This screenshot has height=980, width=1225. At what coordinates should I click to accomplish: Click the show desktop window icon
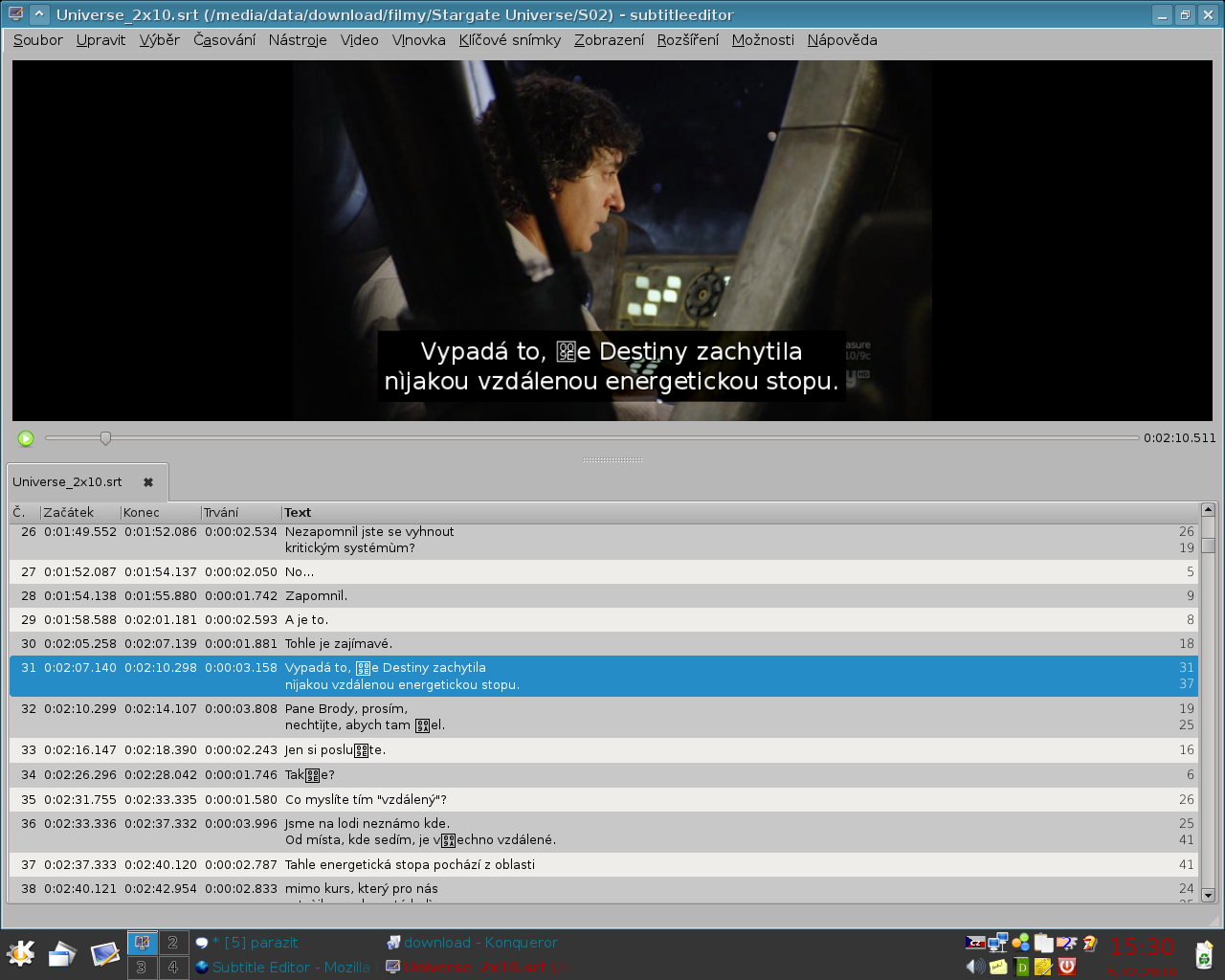pos(62,954)
